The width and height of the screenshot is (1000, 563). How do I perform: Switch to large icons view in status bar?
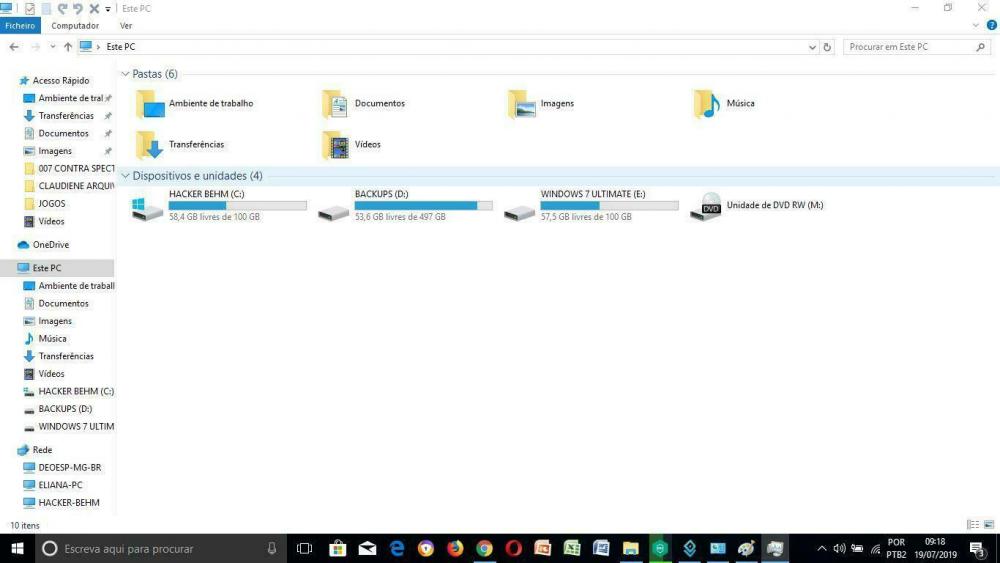coord(988,525)
